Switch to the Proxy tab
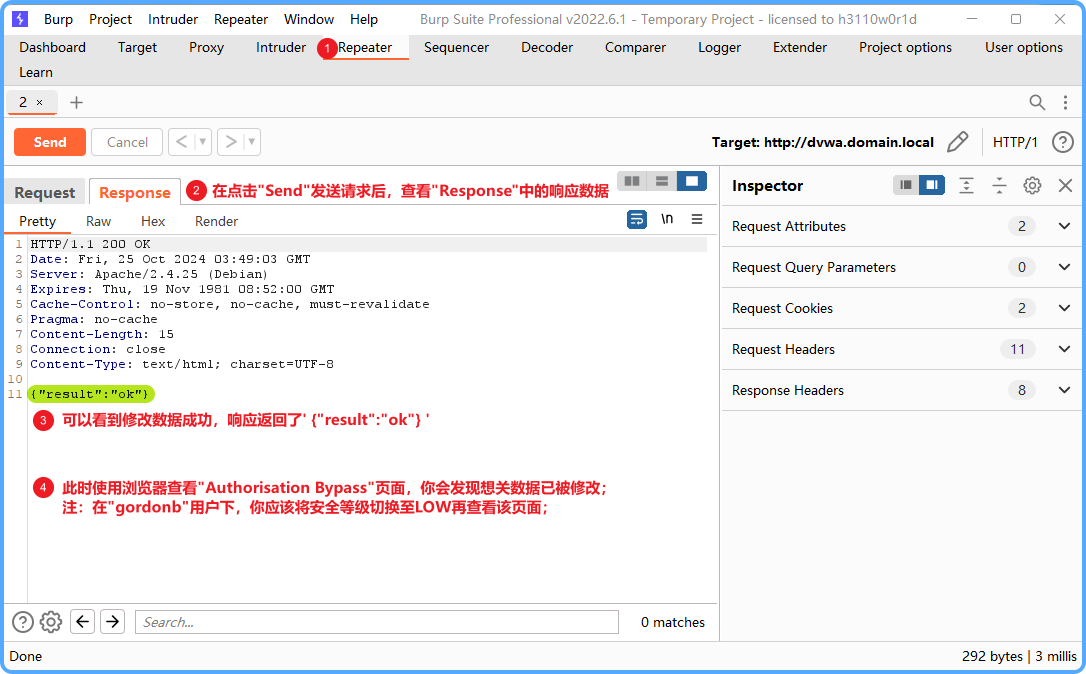The image size is (1086, 674). 206,47
